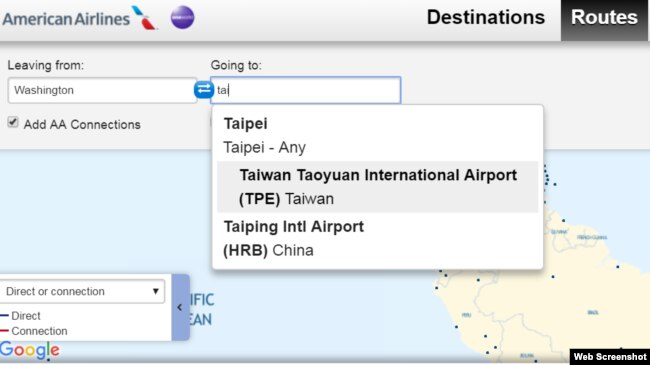650x365 pixels.
Task: Switch to the Routes tab
Action: tap(604, 20)
